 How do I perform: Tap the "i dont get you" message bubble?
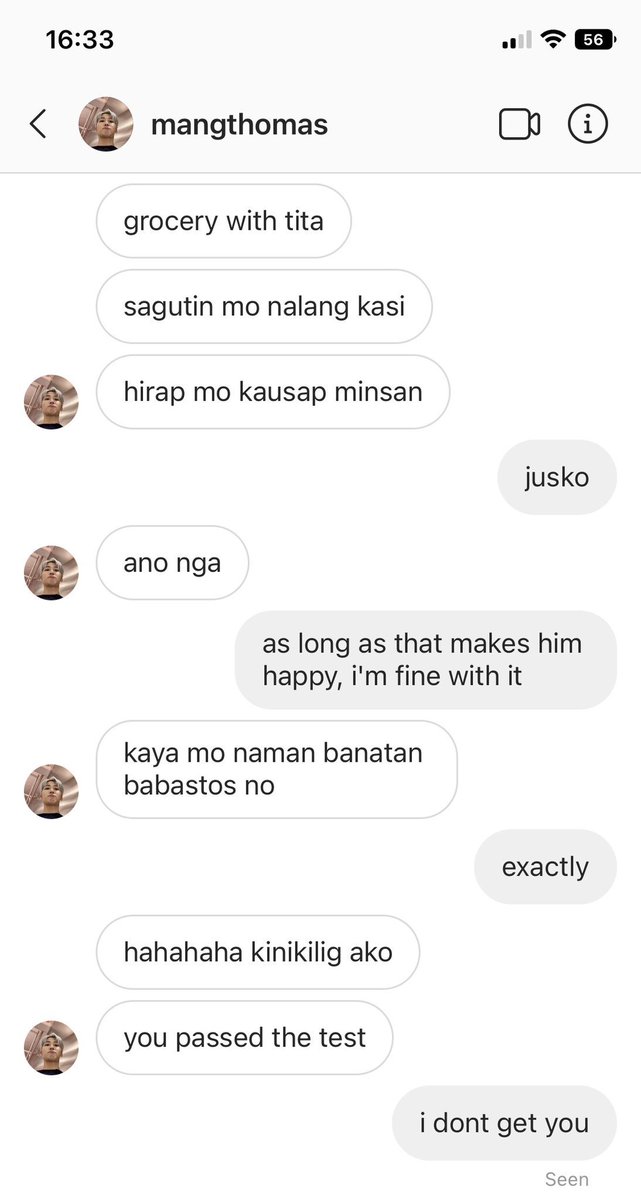504,1123
